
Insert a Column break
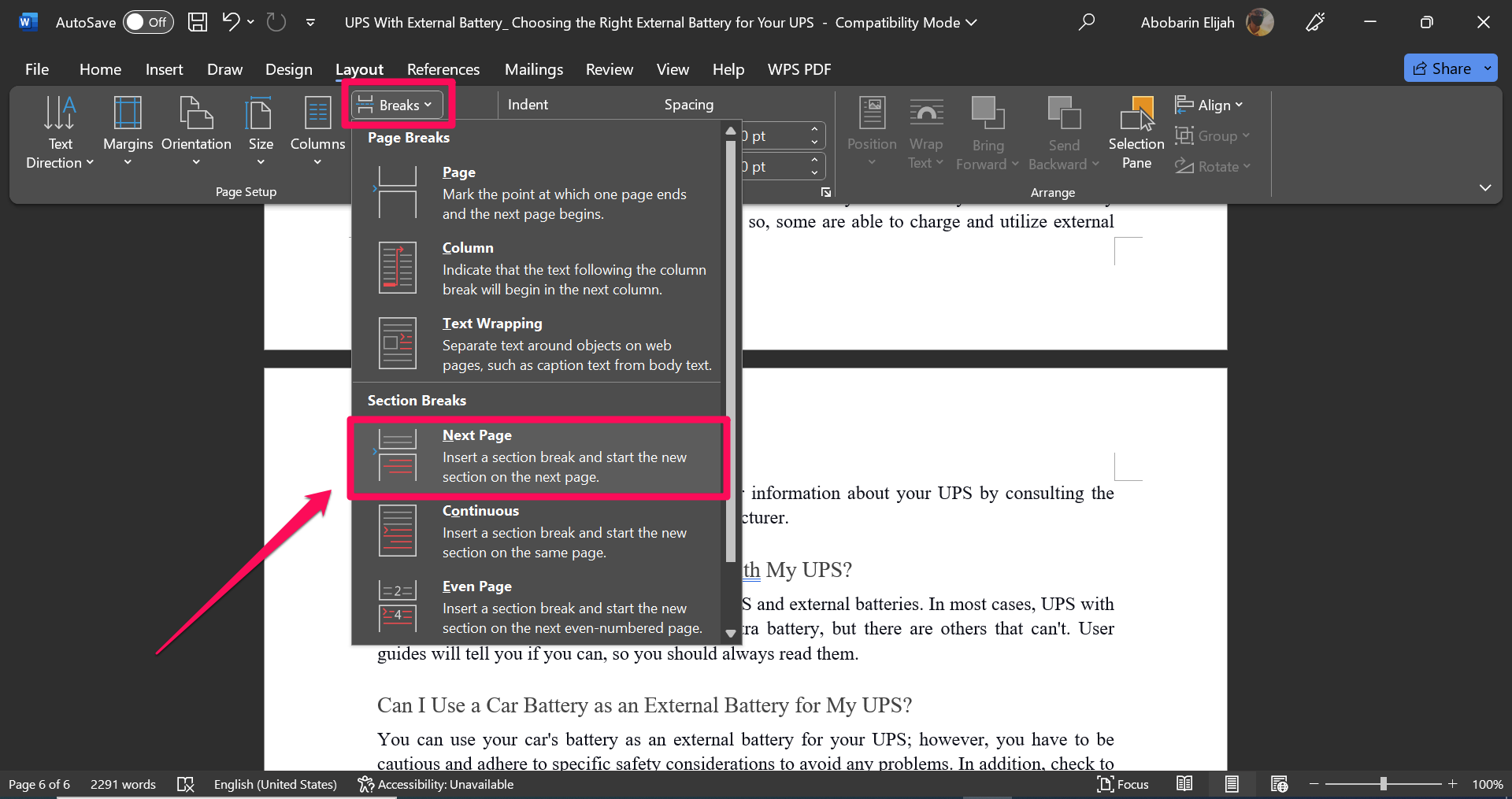click(x=536, y=268)
